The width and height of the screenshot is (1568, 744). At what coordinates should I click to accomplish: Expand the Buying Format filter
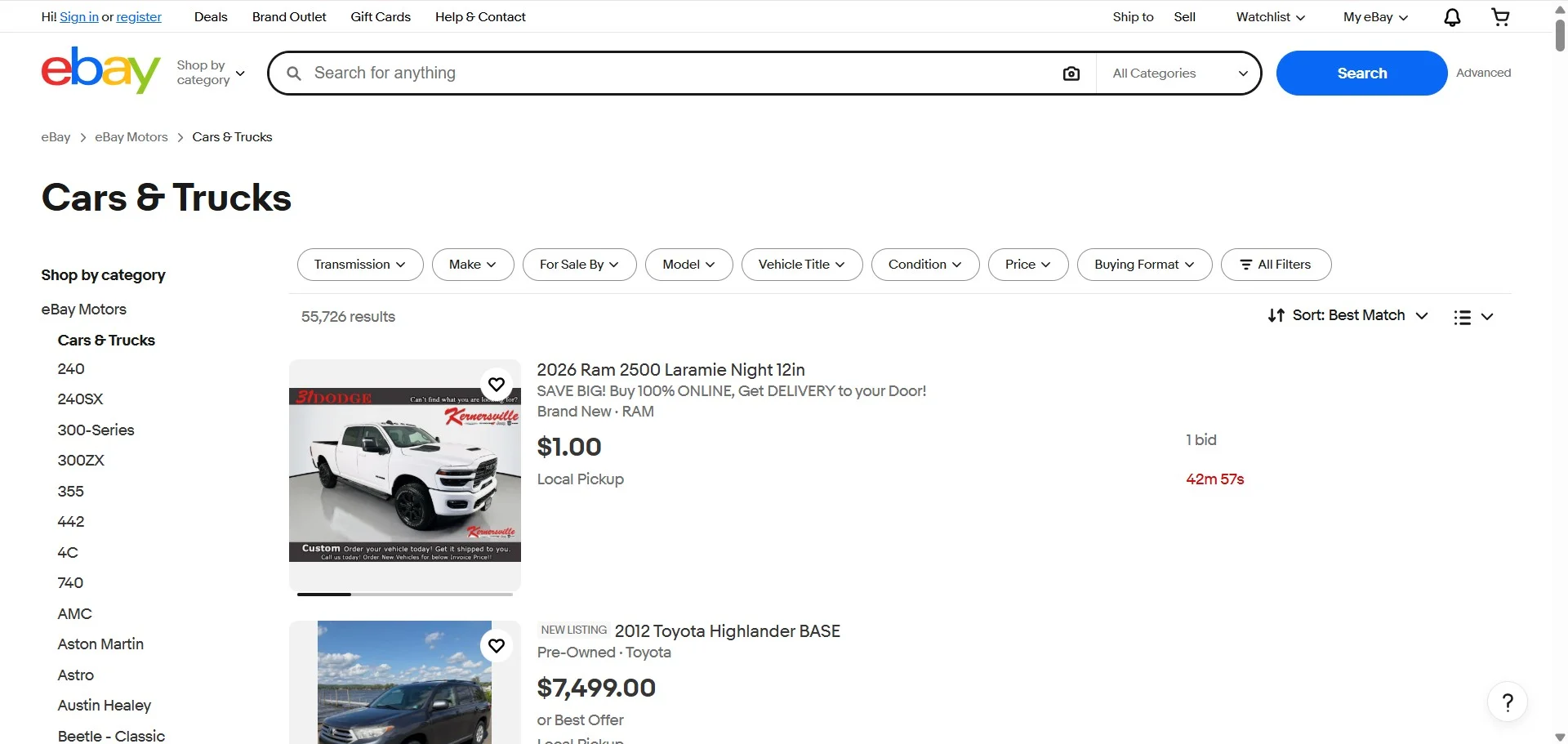1144,265
